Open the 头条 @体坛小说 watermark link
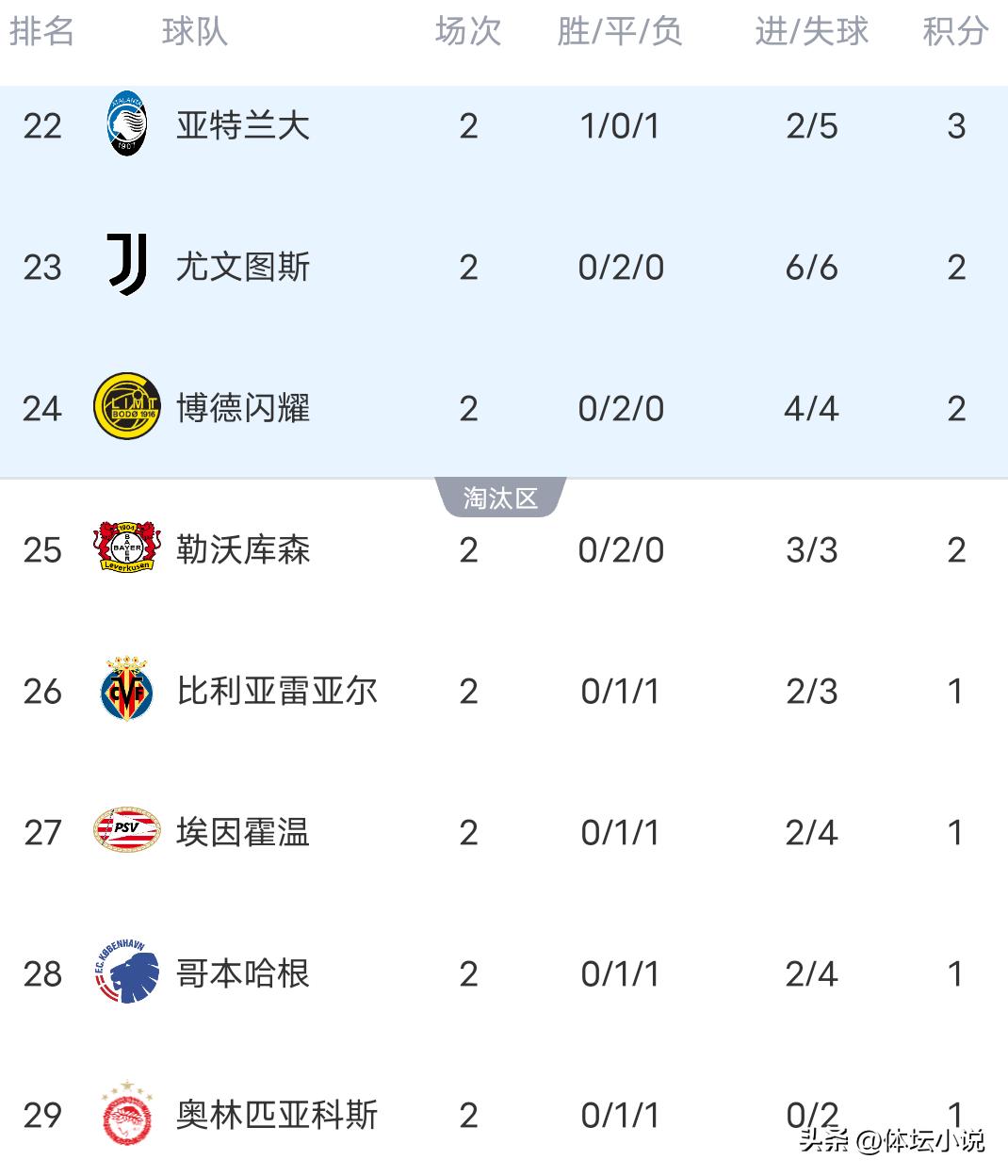The width and height of the screenshot is (1008, 1176). (891, 1140)
